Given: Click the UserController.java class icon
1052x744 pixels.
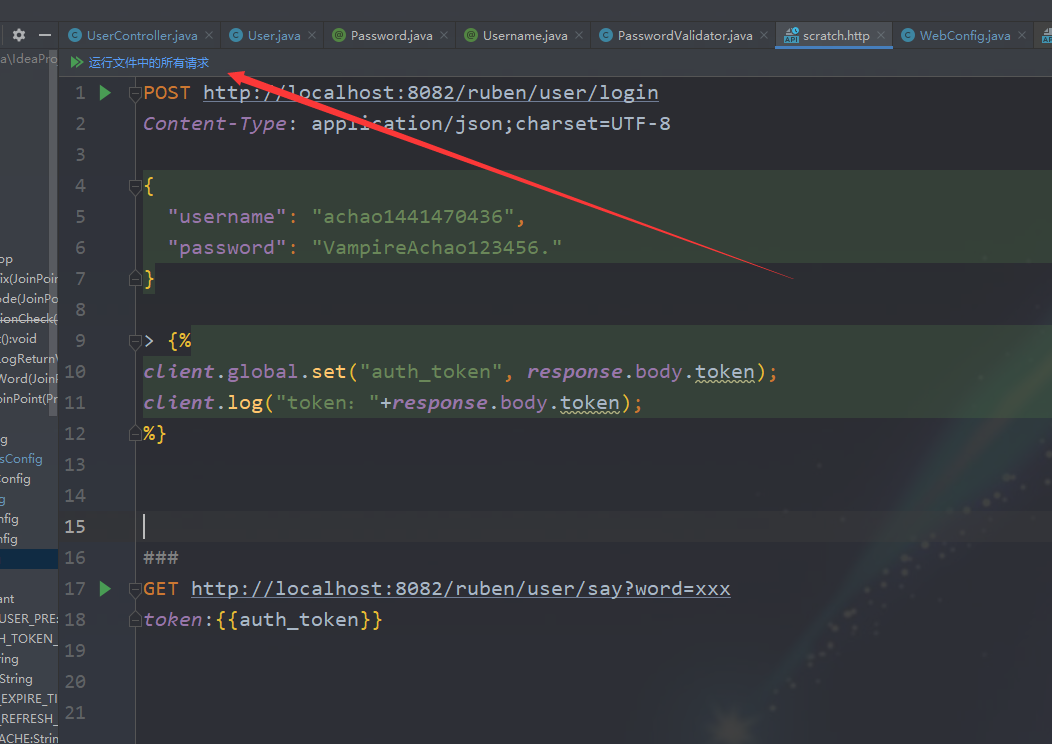Looking at the screenshot, I should [x=75, y=36].
